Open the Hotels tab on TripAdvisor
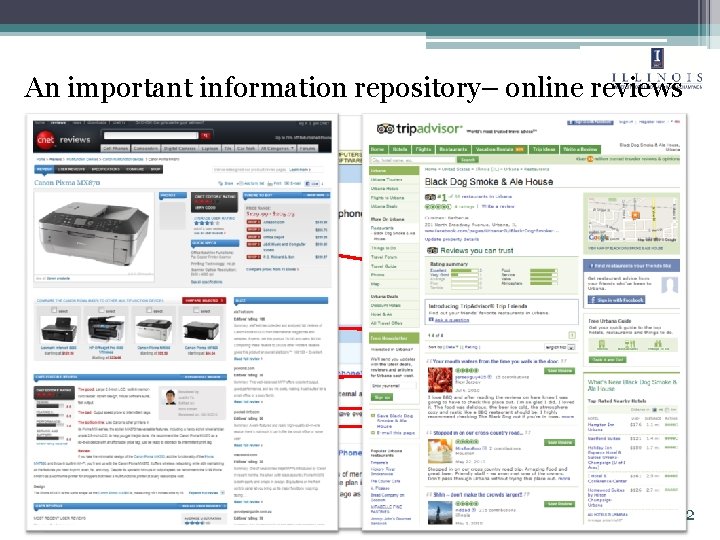Viewport: 720px width, 540px height. coord(399,149)
